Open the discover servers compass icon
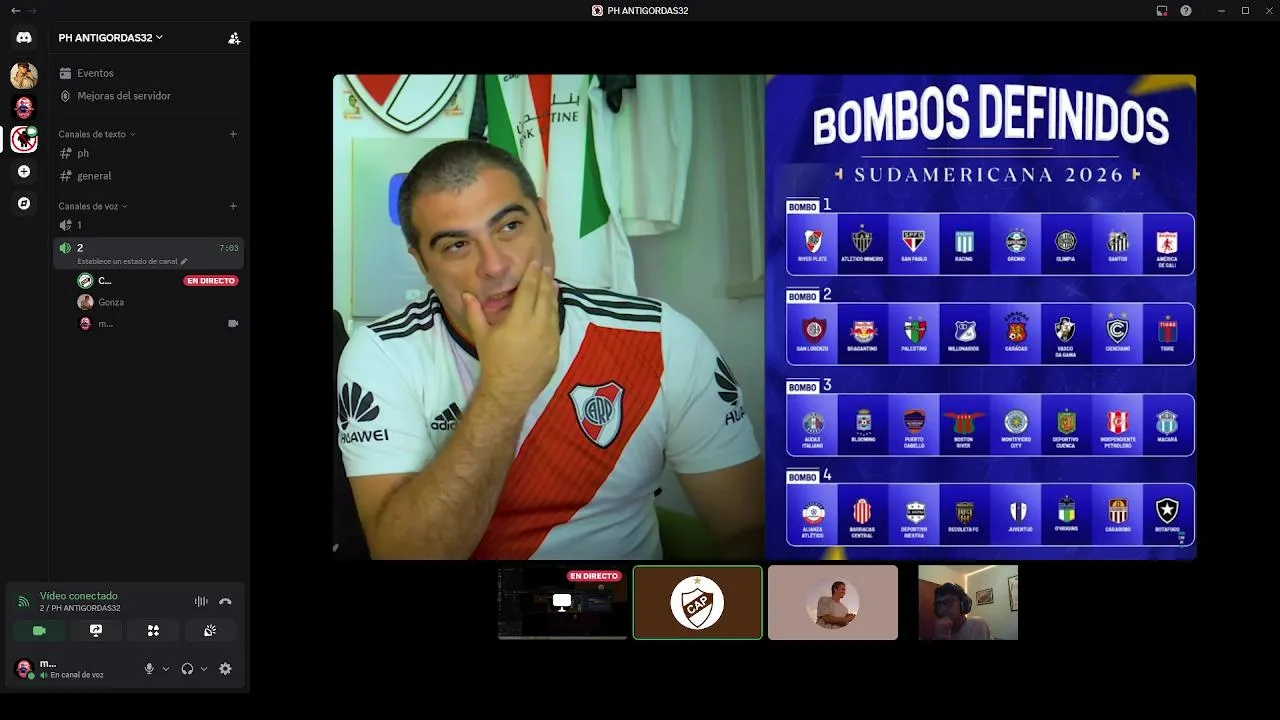 [24, 204]
